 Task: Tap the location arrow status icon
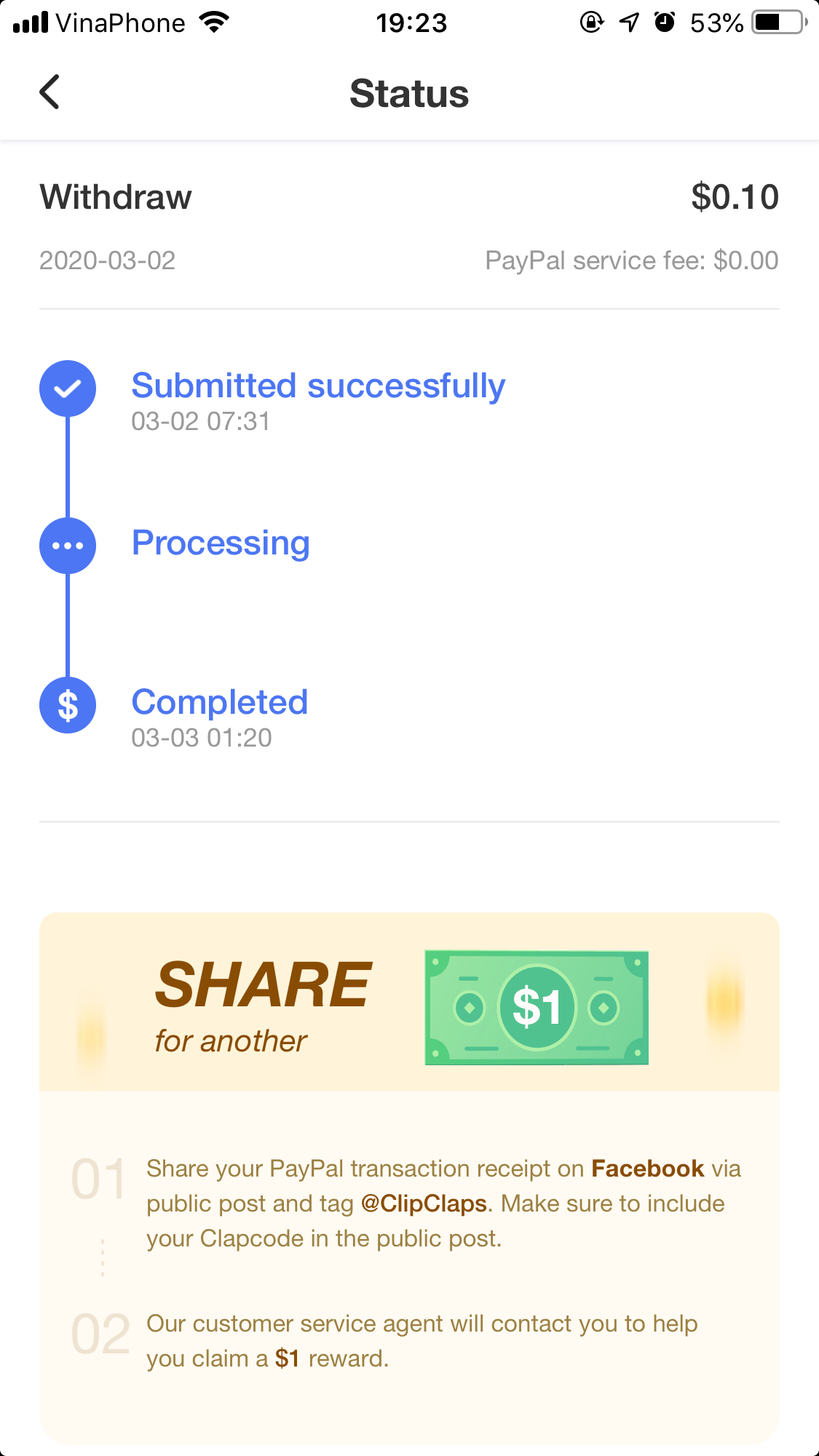(x=629, y=23)
